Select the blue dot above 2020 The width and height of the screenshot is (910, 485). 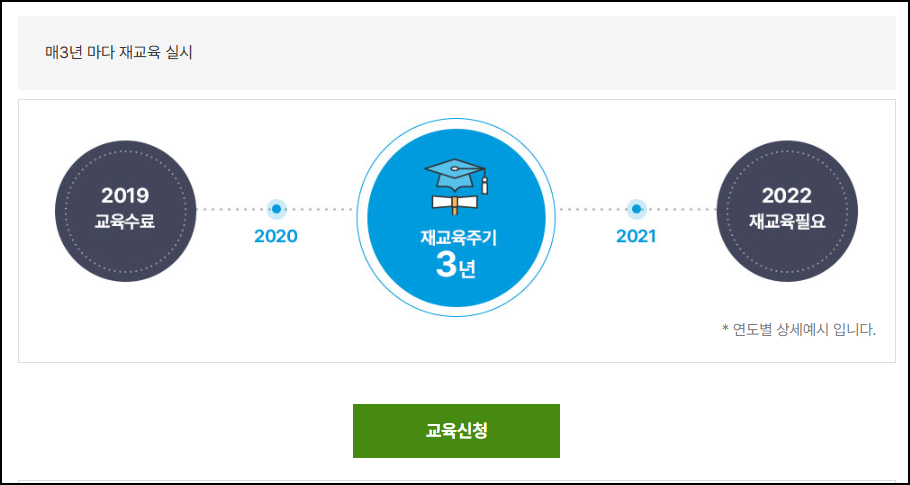pos(277,209)
